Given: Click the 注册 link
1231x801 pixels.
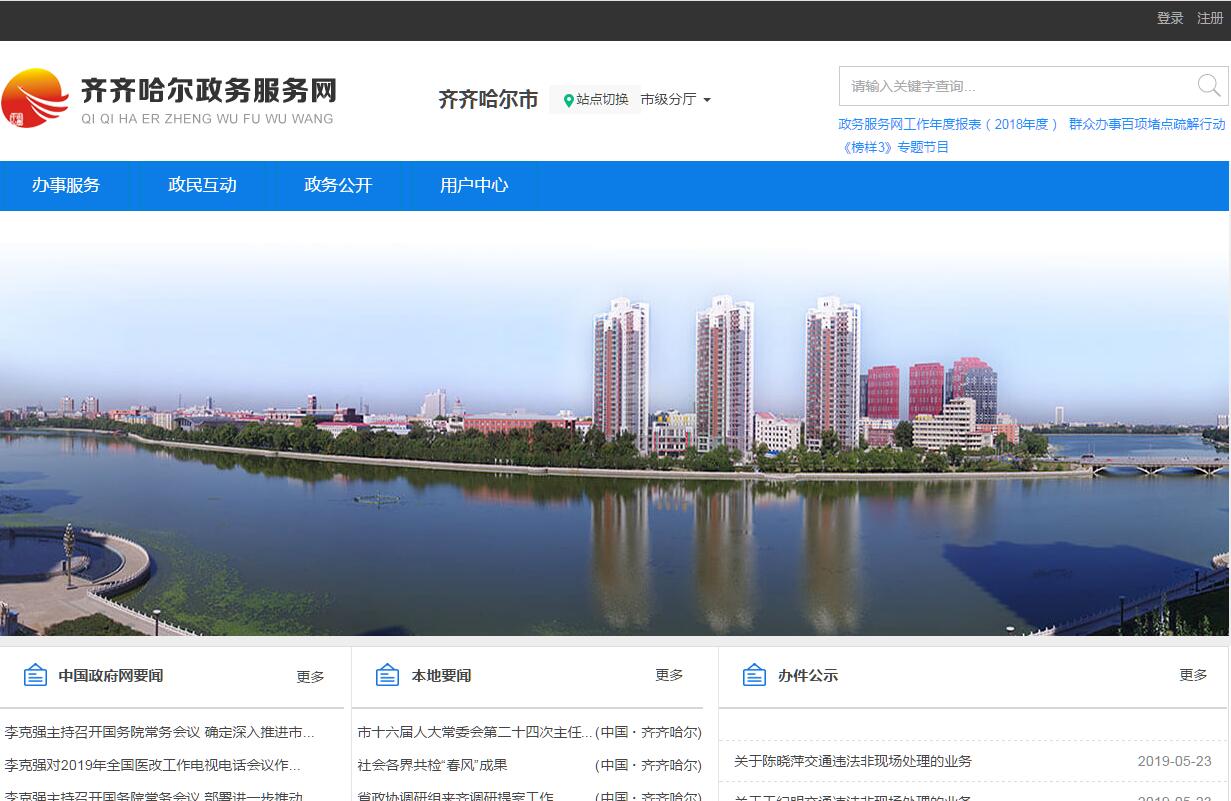Looking at the screenshot, I should tap(1210, 18).
